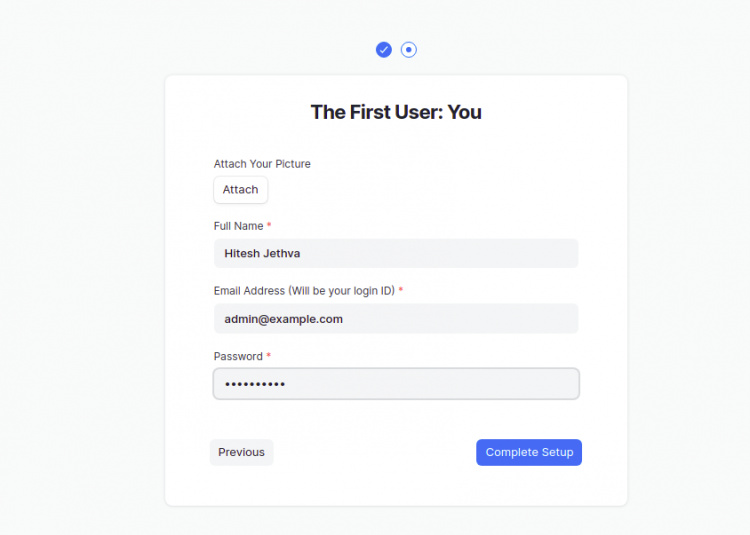
Task: Click the red asterisk beside Full Name
Action: (269, 226)
